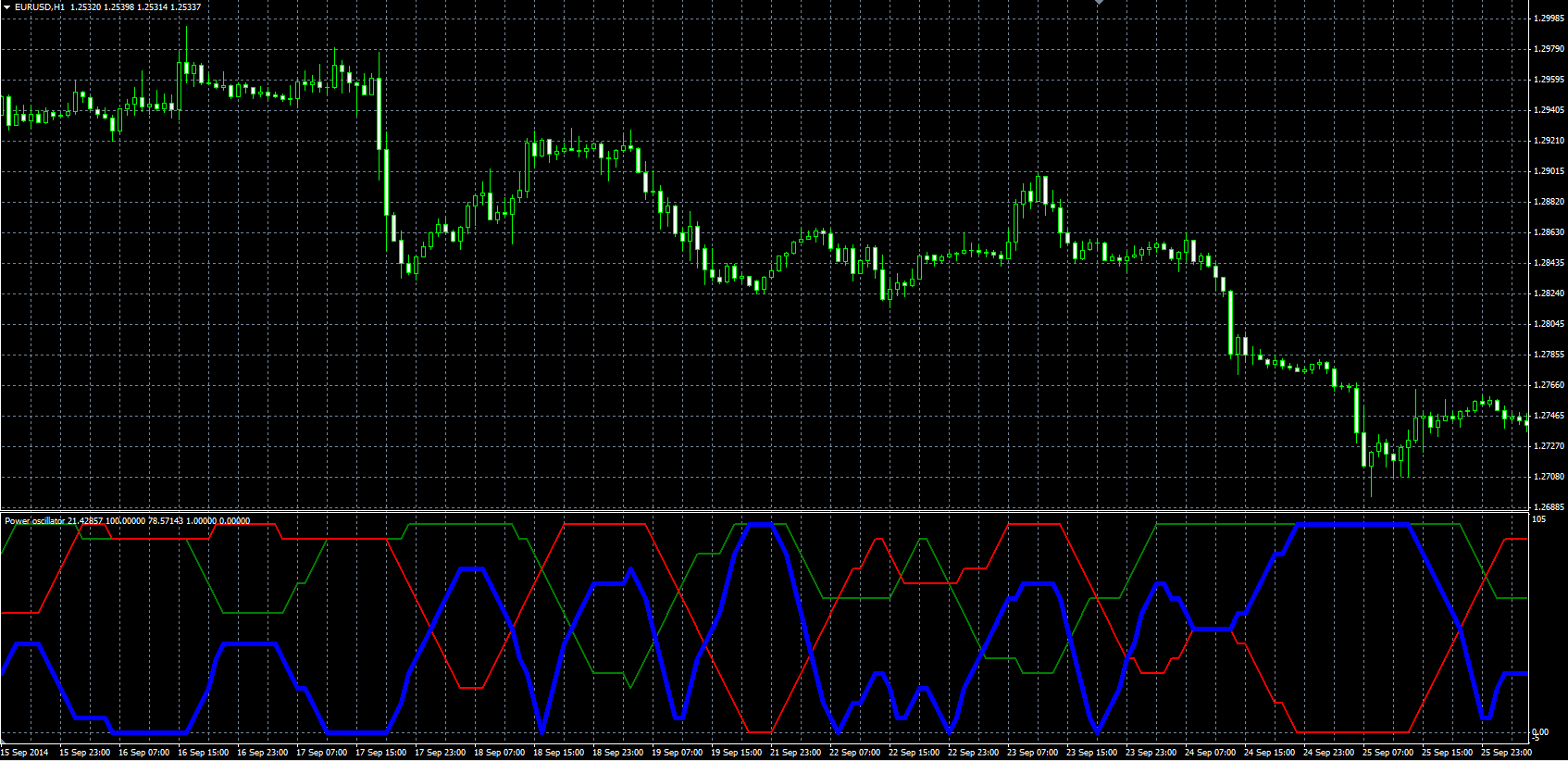The width and height of the screenshot is (1568, 761).
Task: Click the 17 Sep 23:00 time label
Action: (x=441, y=752)
